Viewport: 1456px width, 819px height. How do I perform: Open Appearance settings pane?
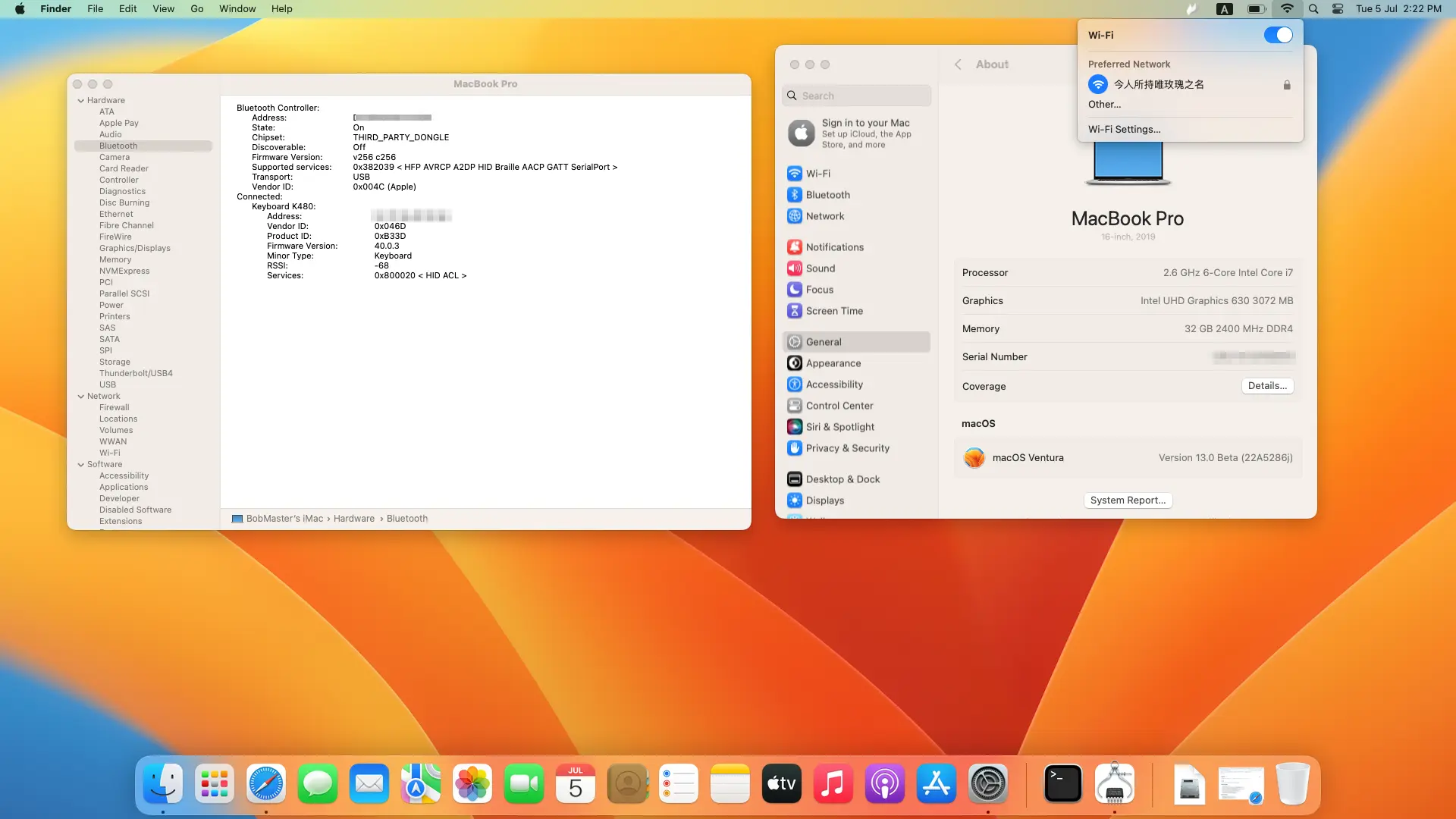856,363
